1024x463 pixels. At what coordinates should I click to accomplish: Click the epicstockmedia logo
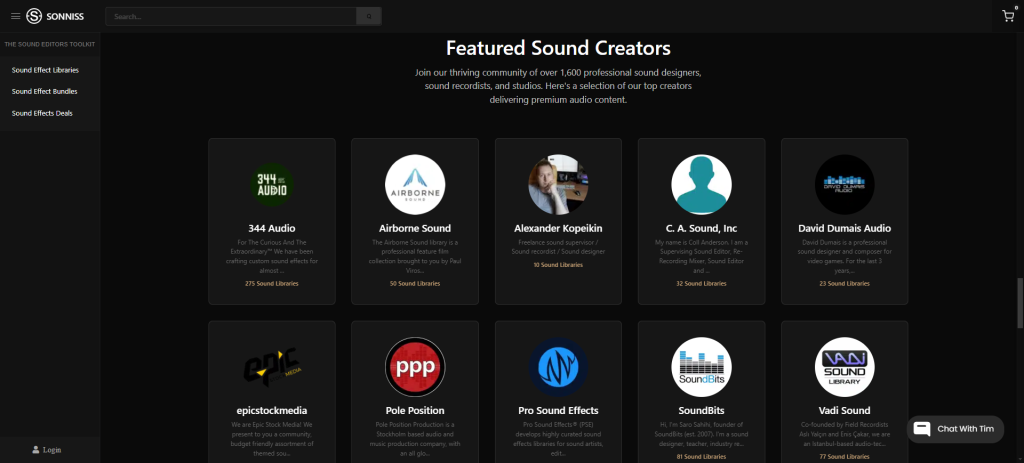[x=272, y=367]
